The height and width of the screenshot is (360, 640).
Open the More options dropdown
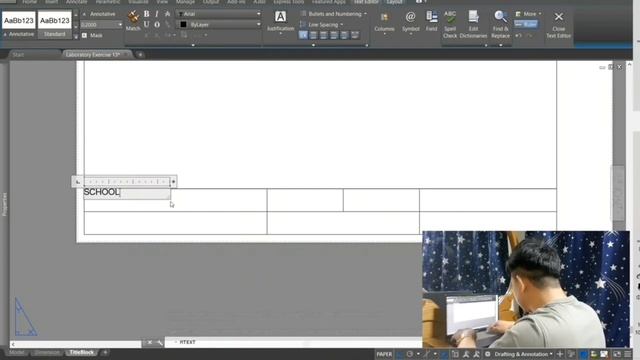[x=528, y=14]
